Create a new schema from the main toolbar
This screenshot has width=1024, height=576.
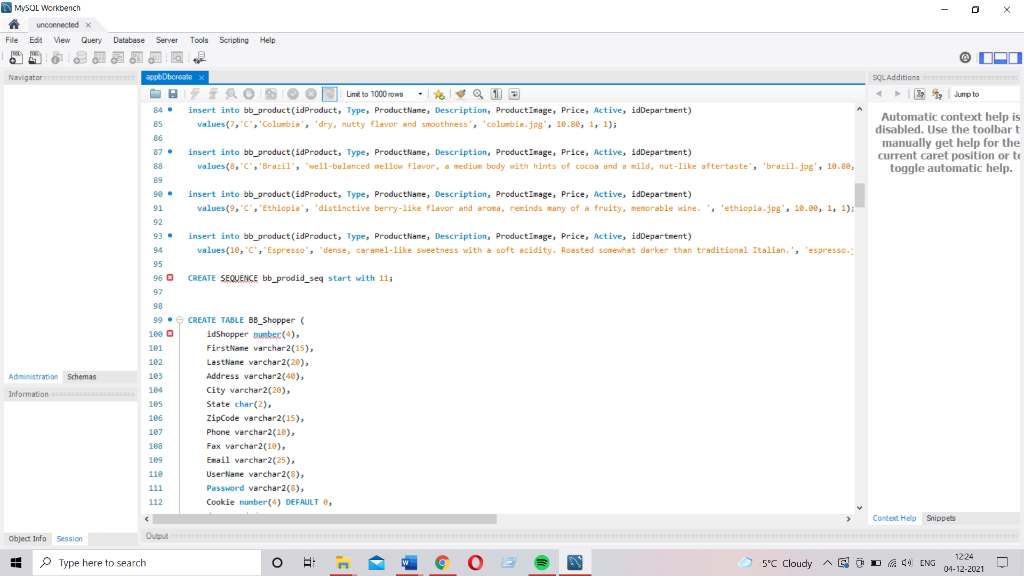tap(79, 57)
